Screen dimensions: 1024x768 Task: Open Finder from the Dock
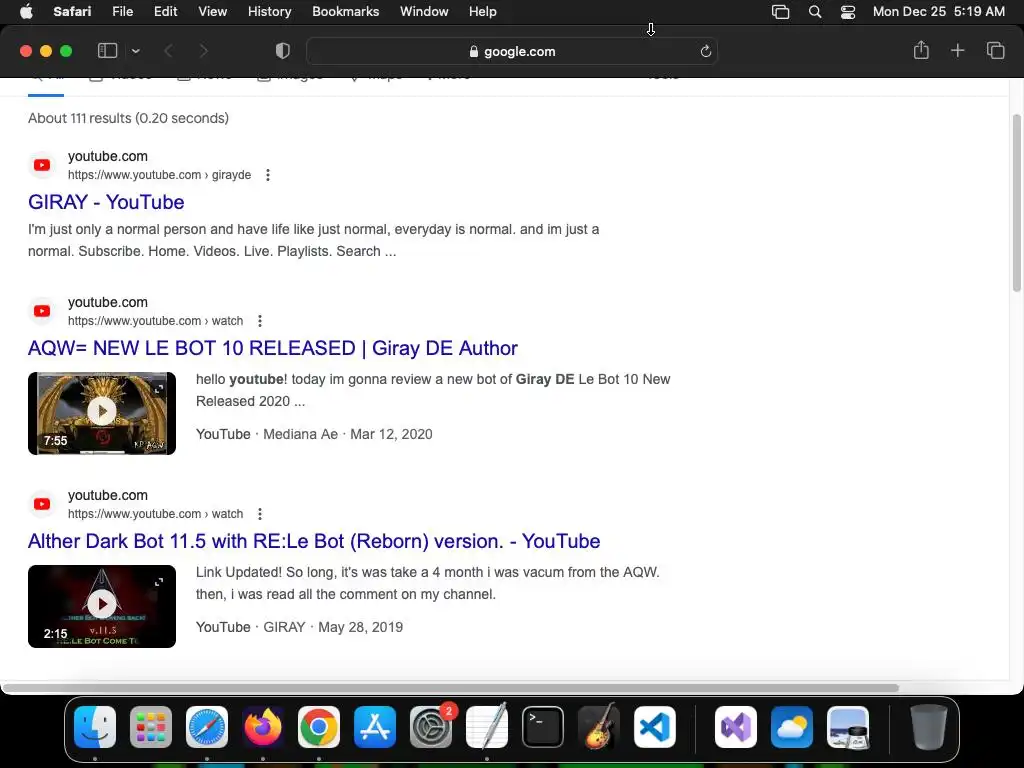tap(95, 727)
